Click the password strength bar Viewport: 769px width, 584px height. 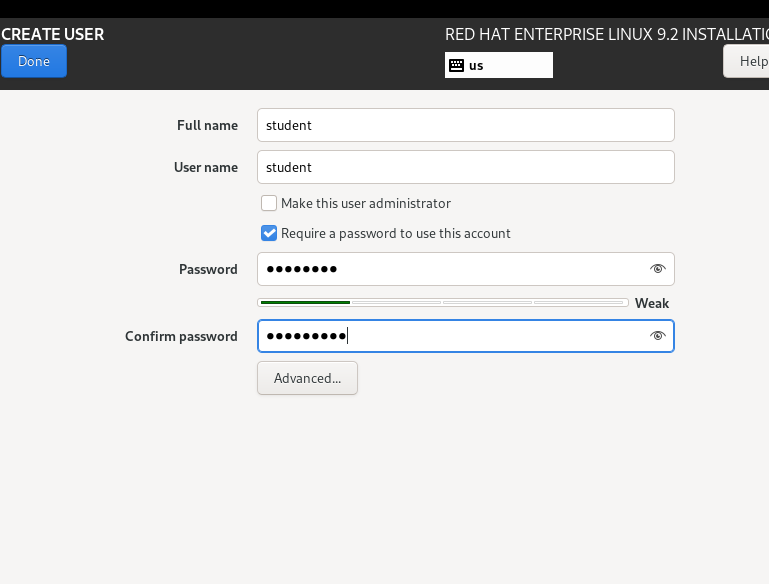click(443, 303)
